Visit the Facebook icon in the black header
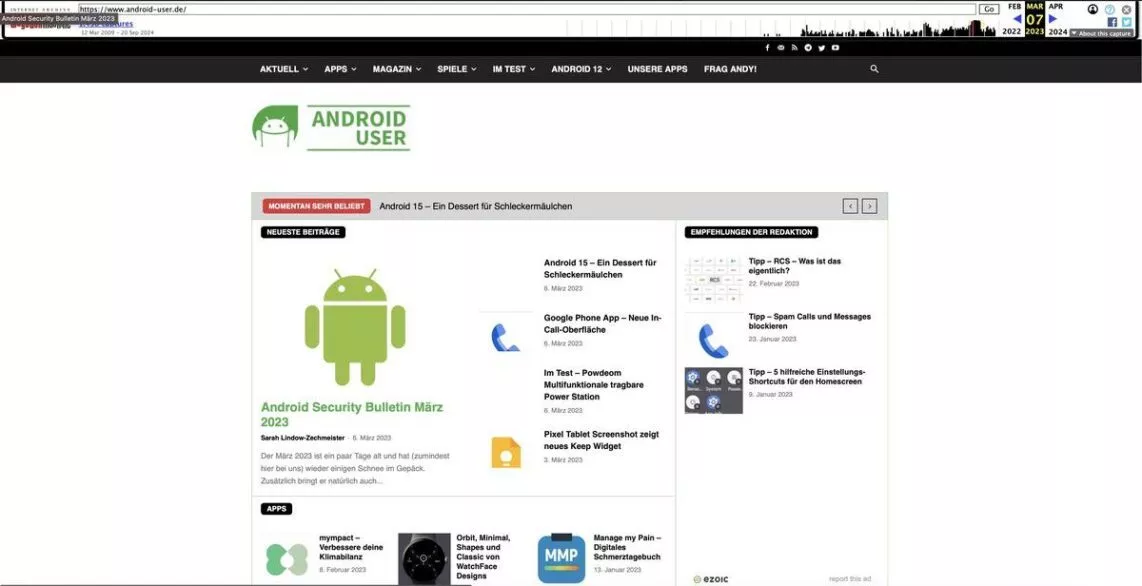Image resolution: width=1142 pixels, height=586 pixels. (767, 48)
